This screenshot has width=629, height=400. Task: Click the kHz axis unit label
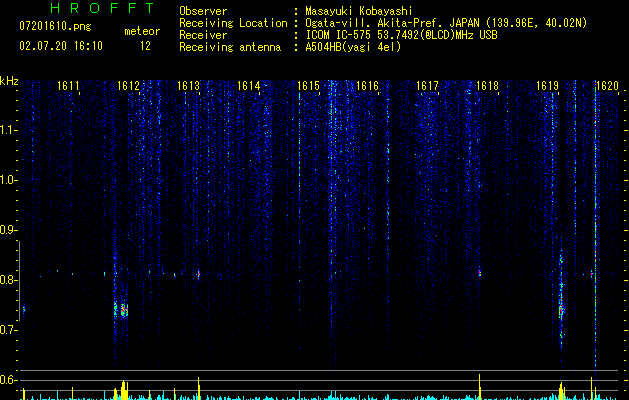[x=9, y=81]
